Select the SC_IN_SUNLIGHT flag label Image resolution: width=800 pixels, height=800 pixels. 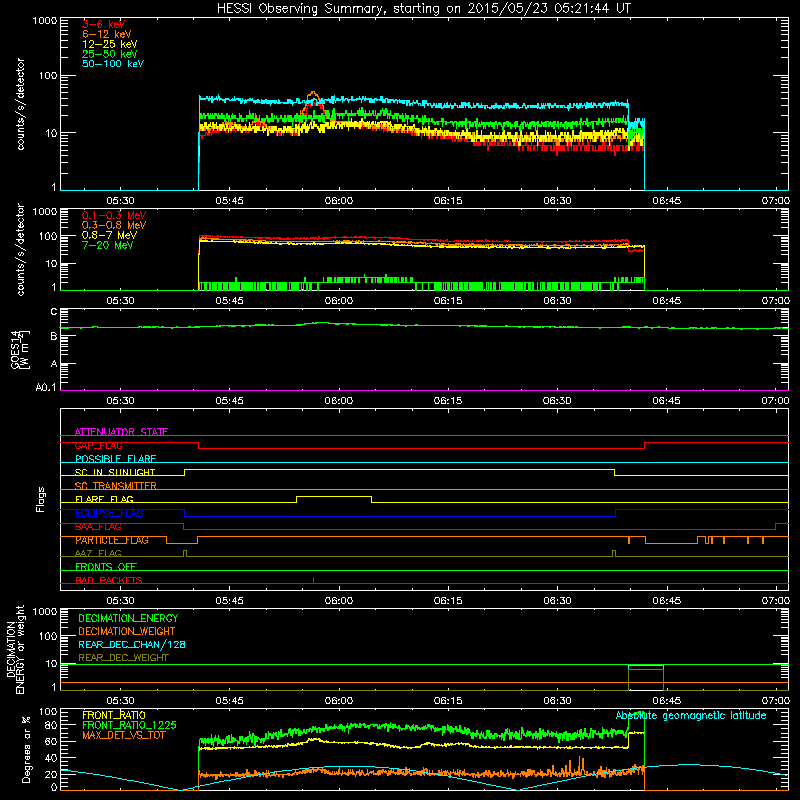tap(115, 472)
